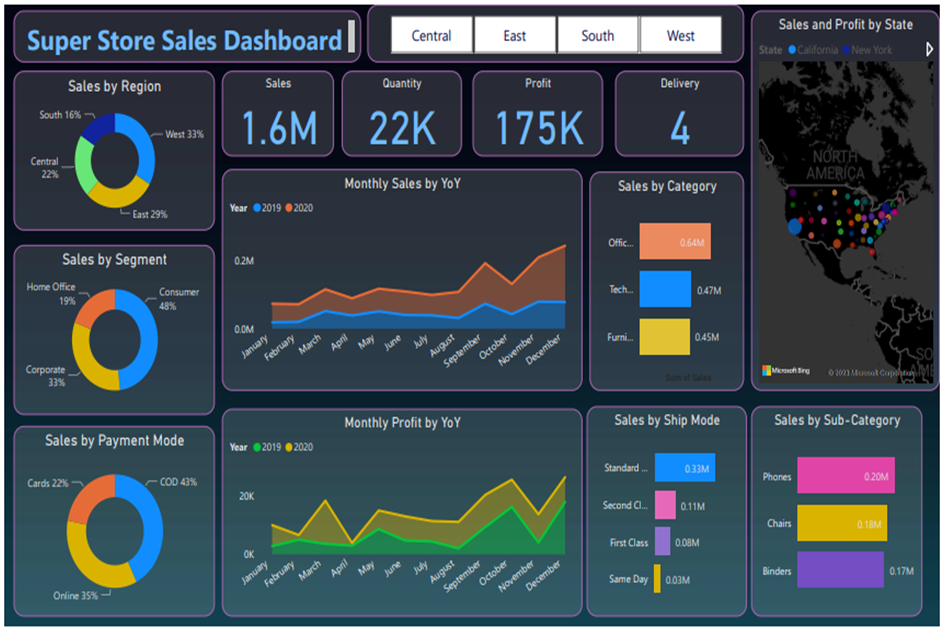Select Corporate 33% slice in segment donut
This screenshot has height=631, width=944.
[x=89, y=360]
